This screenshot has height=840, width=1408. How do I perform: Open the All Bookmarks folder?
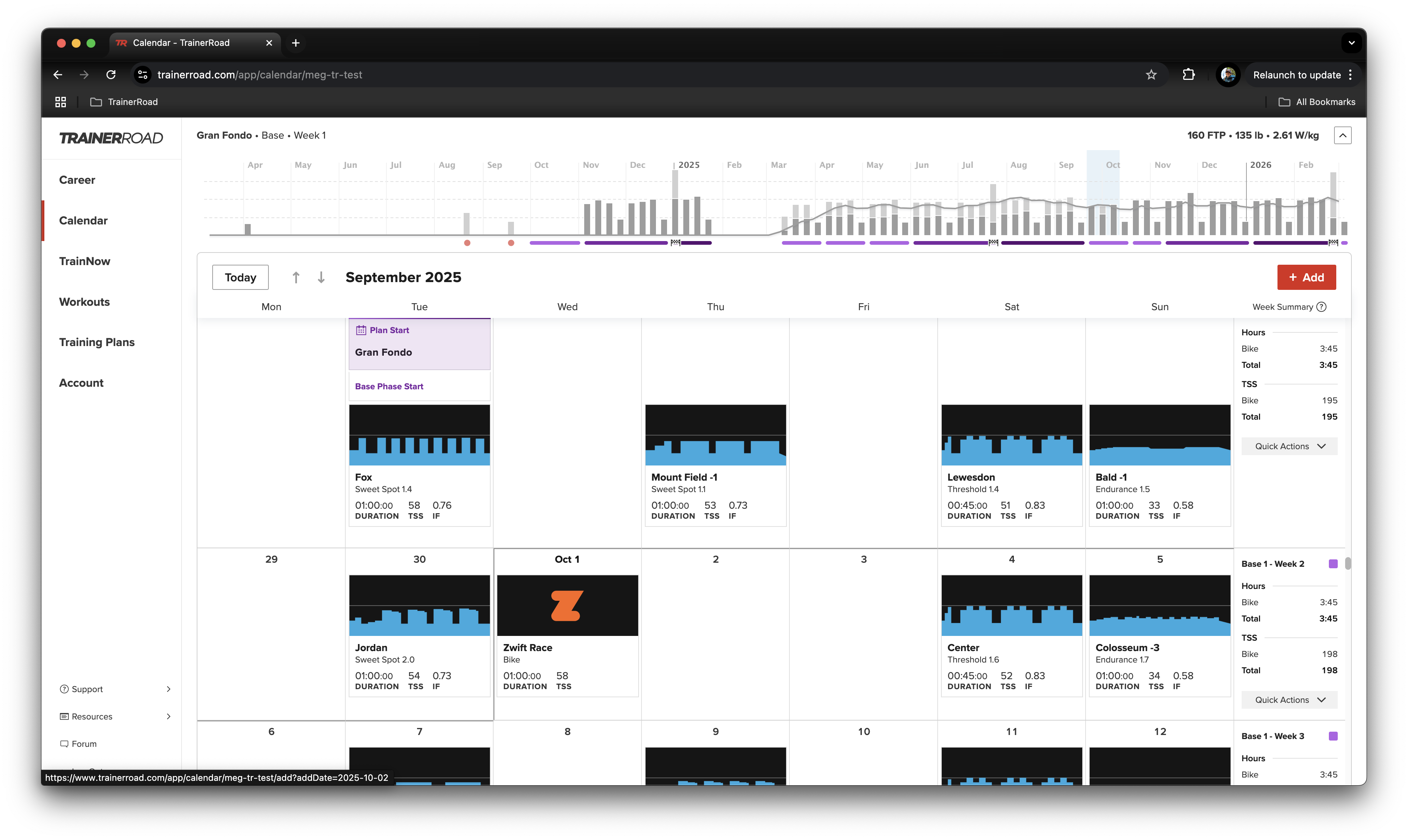[x=1316, y=102]
